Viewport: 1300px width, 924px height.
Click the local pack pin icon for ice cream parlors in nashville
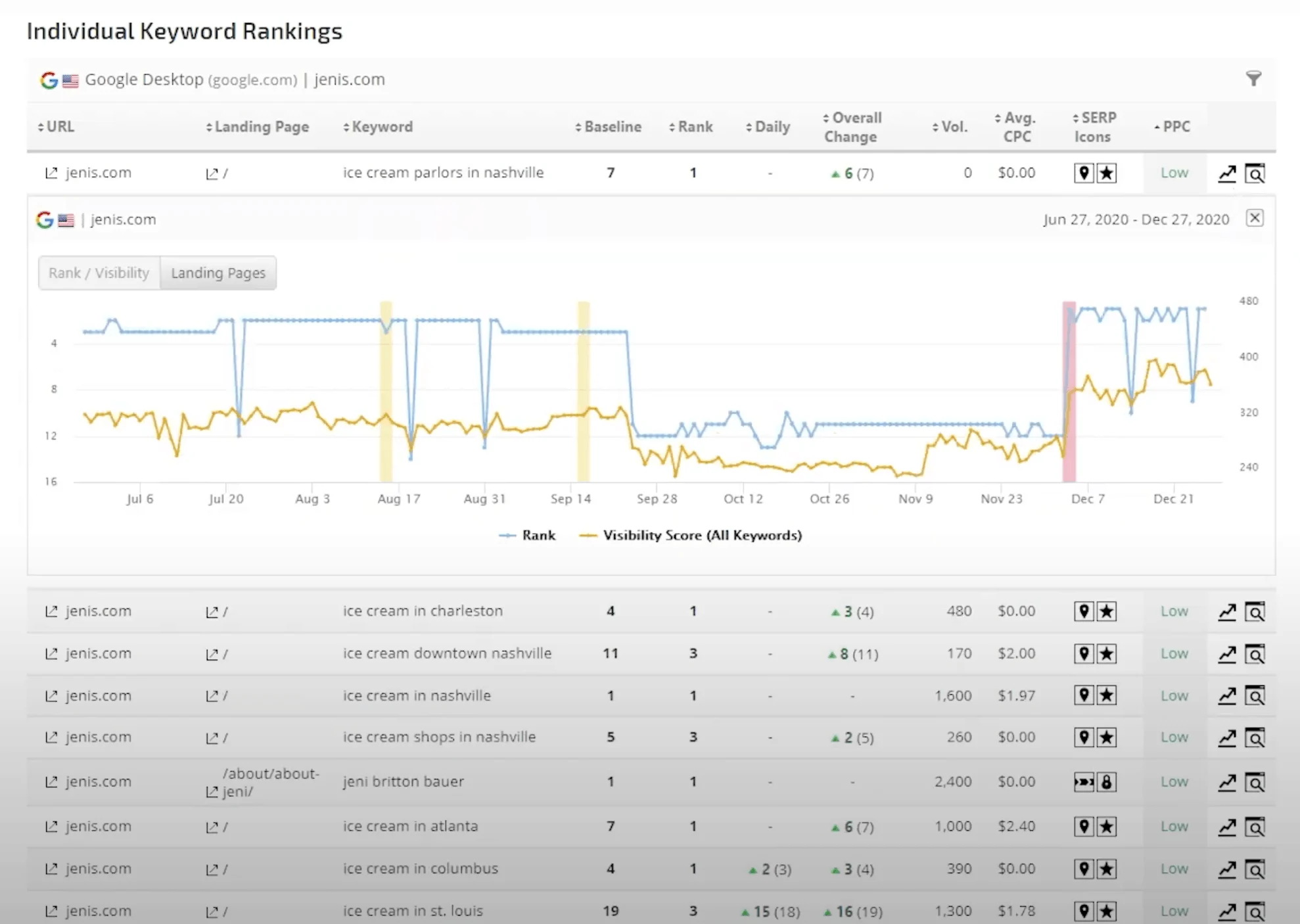[x=1084, y=173]
